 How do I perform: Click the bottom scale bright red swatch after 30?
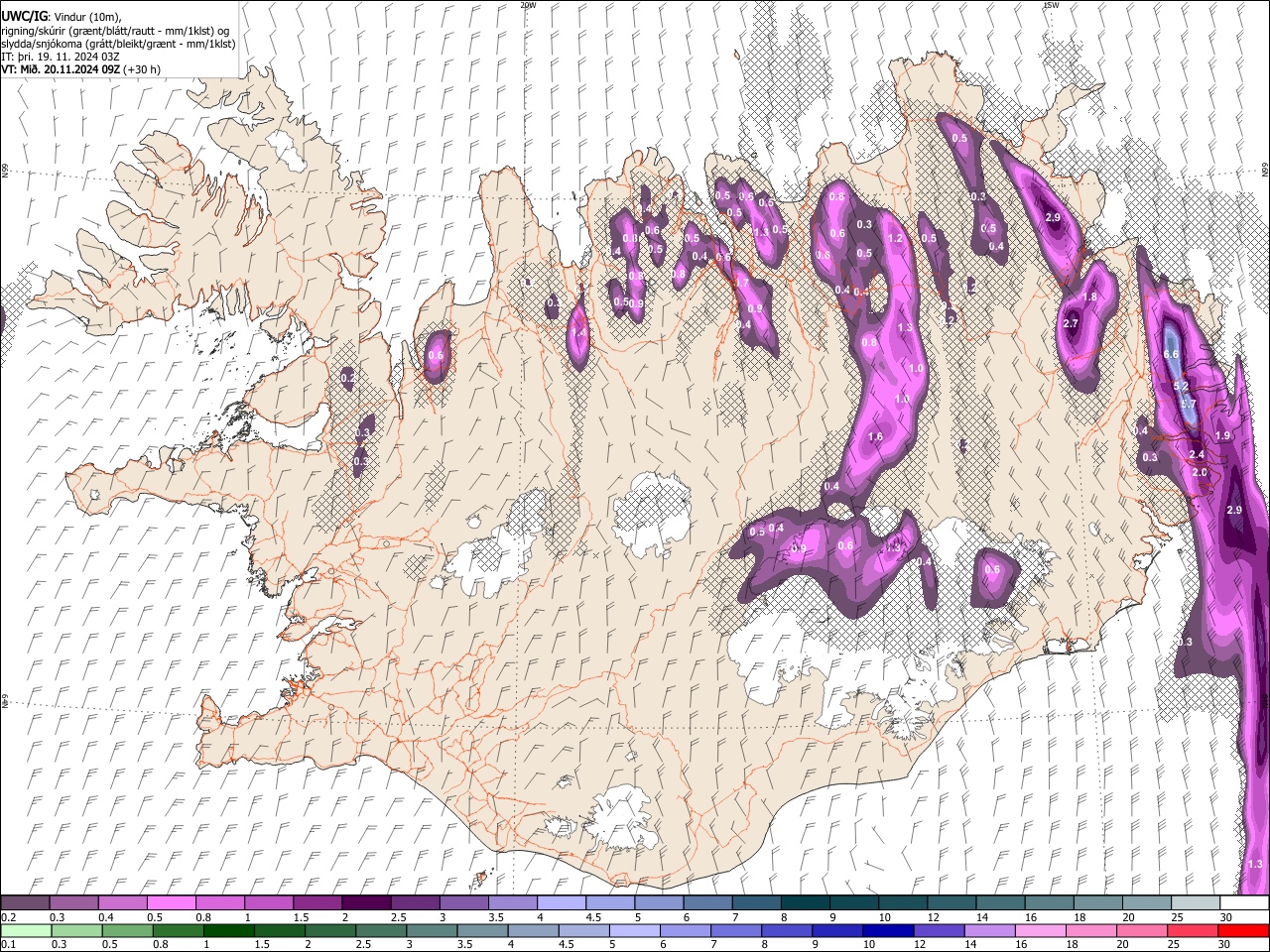tap(1243, 930)
